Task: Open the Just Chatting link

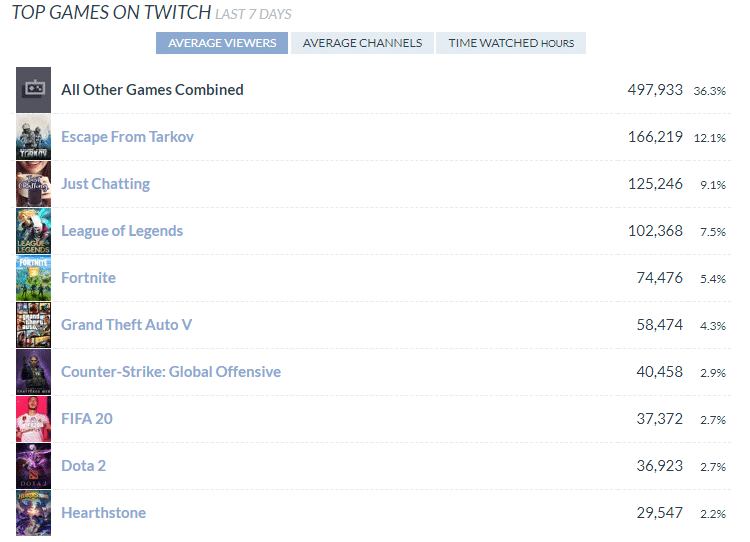Action: [105, 184]
